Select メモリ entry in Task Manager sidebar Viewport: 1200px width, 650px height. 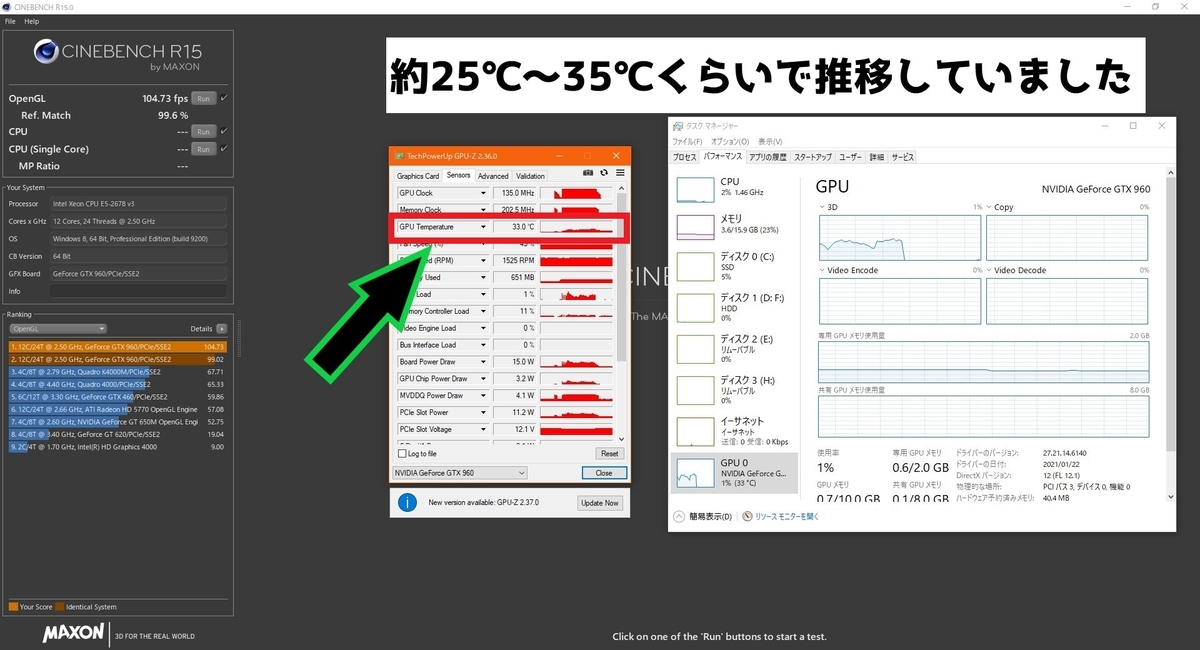(x=735, y=226)
